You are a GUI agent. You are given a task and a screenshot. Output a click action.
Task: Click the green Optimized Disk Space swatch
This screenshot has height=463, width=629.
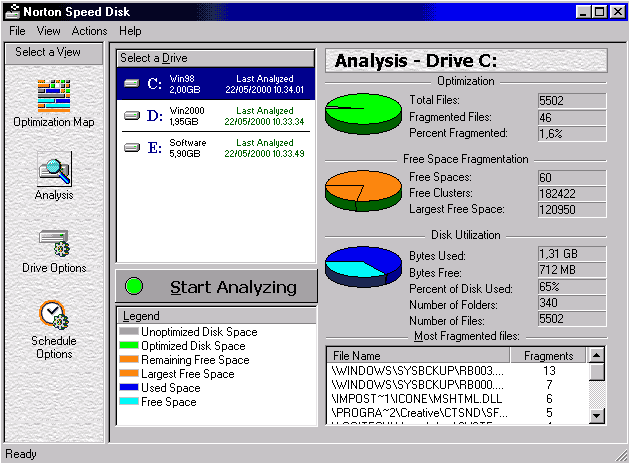pos(129,345)
